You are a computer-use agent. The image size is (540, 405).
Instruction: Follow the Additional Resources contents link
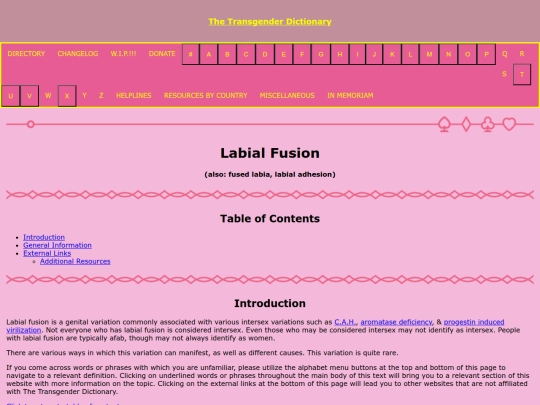[x=75, y=261]
